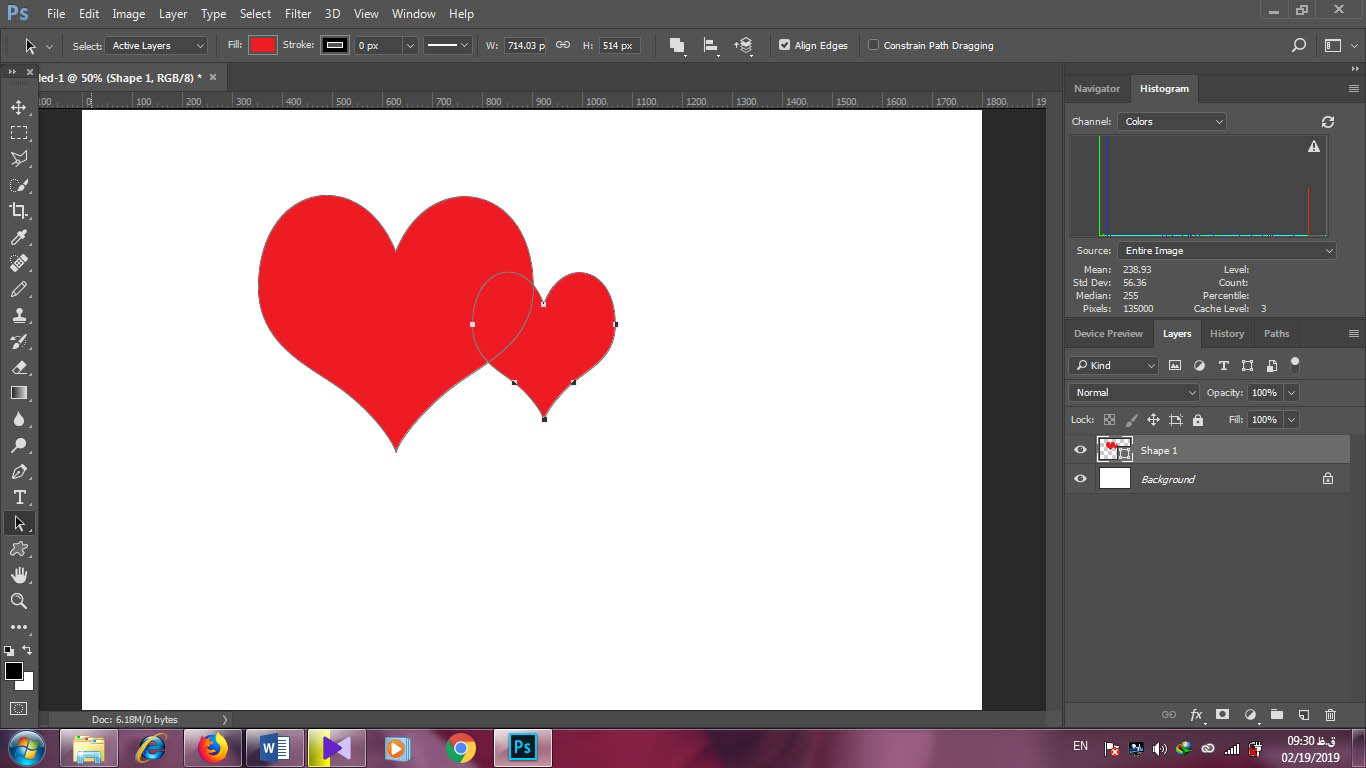This screenshot has height=768, width=1366.
Task: Open the stroke width dropdown
Action: pyautogui.click(x=410, y=45)
